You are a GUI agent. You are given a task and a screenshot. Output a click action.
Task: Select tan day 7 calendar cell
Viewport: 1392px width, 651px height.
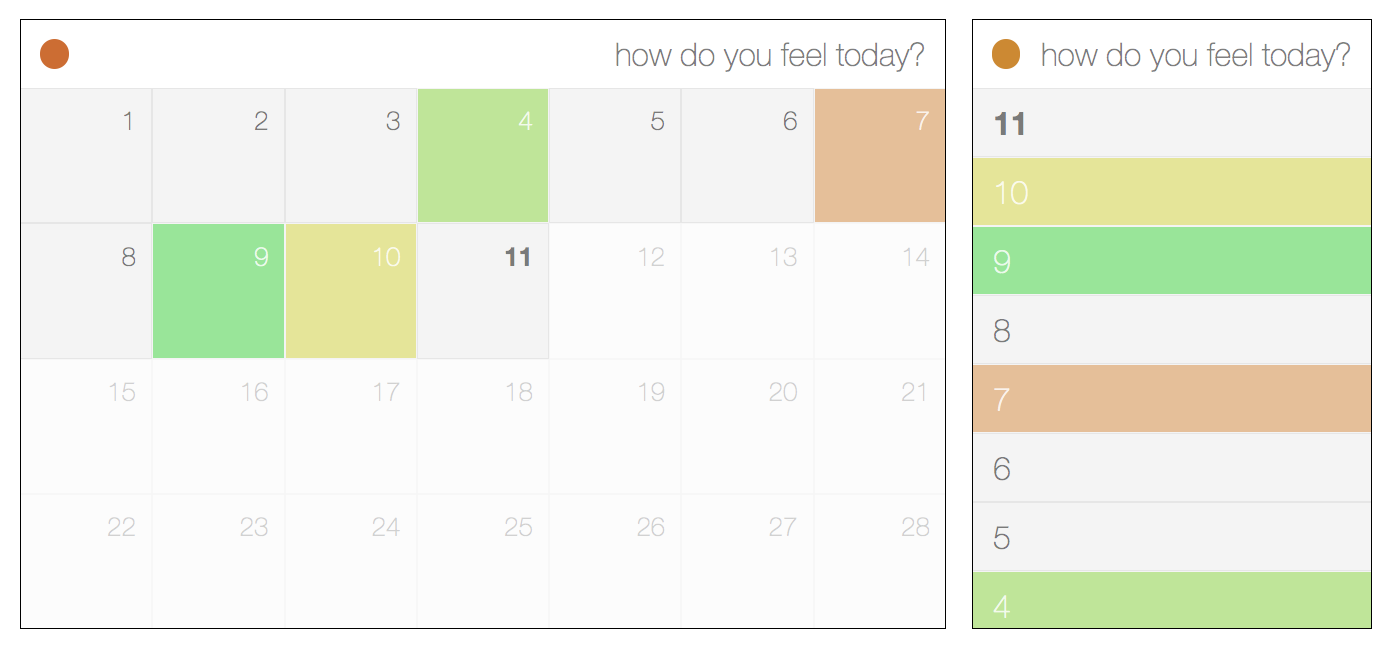tap(880, 155)
